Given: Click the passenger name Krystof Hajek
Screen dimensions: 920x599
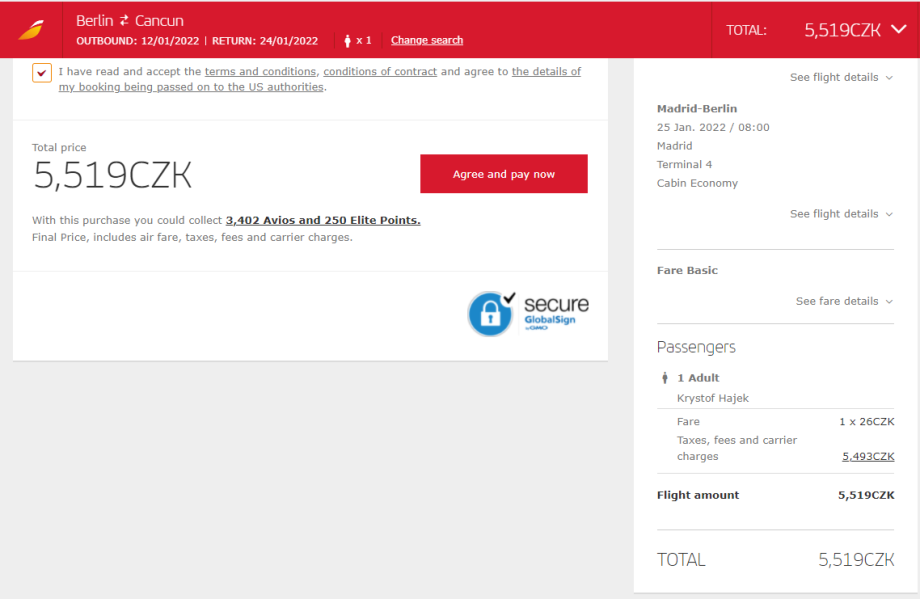Looking at the screenshot, I should pyautogui.click(x=713, y=398).
